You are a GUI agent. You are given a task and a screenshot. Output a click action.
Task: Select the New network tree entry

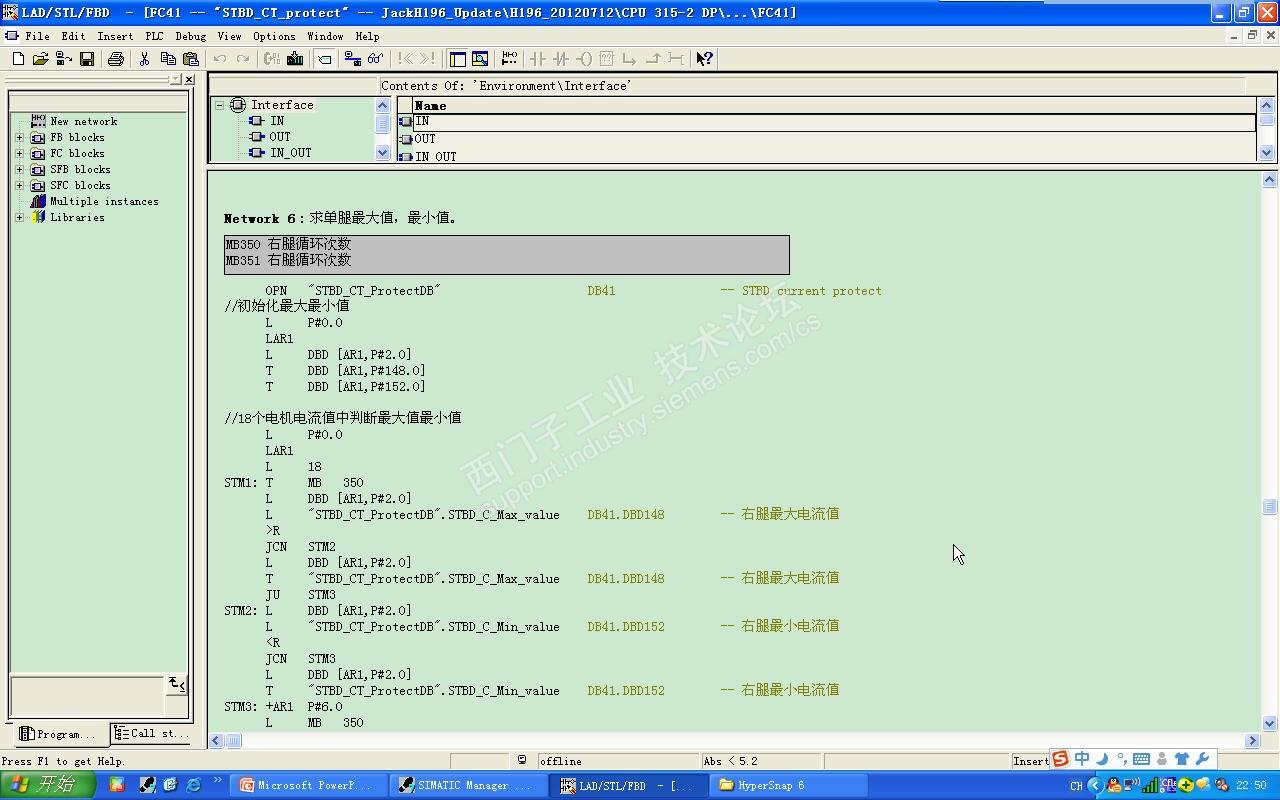[x=83, y=121]
